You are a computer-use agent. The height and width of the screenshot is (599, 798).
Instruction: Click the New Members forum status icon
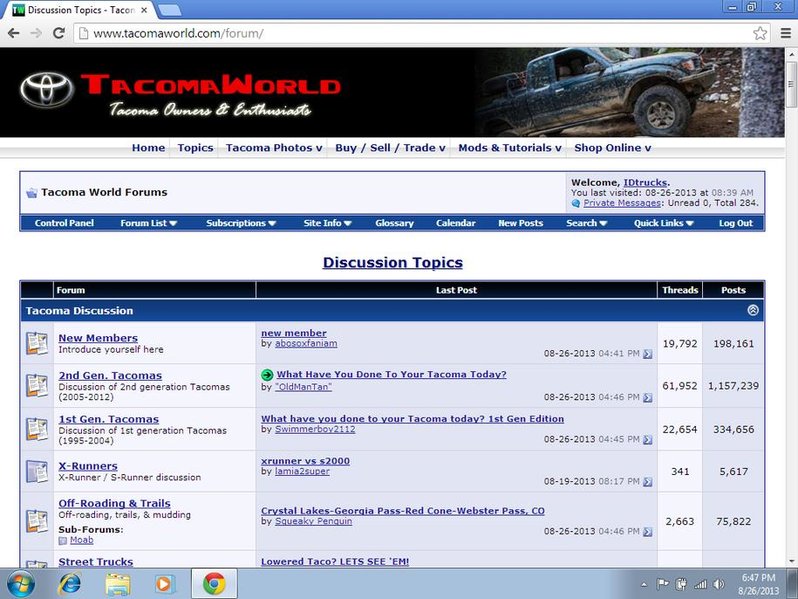(37, 343)
